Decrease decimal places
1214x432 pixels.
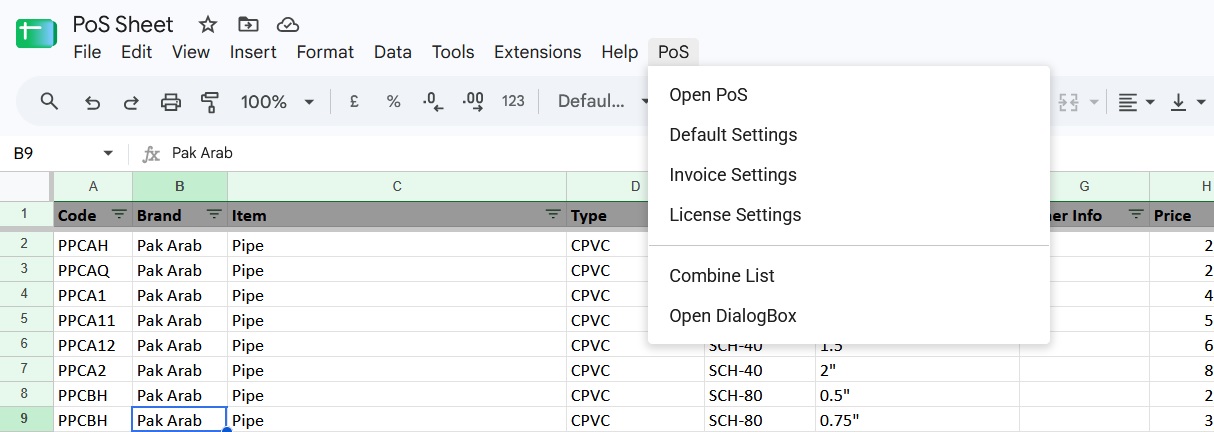point(433,101)
